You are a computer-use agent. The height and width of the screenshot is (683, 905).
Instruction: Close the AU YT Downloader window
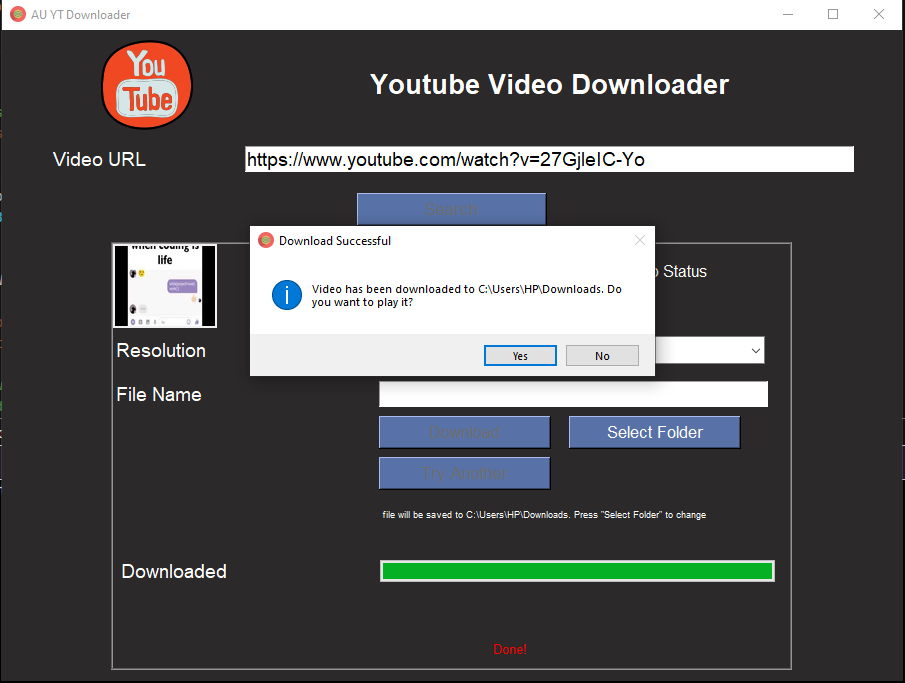click(x=878, y=14)
